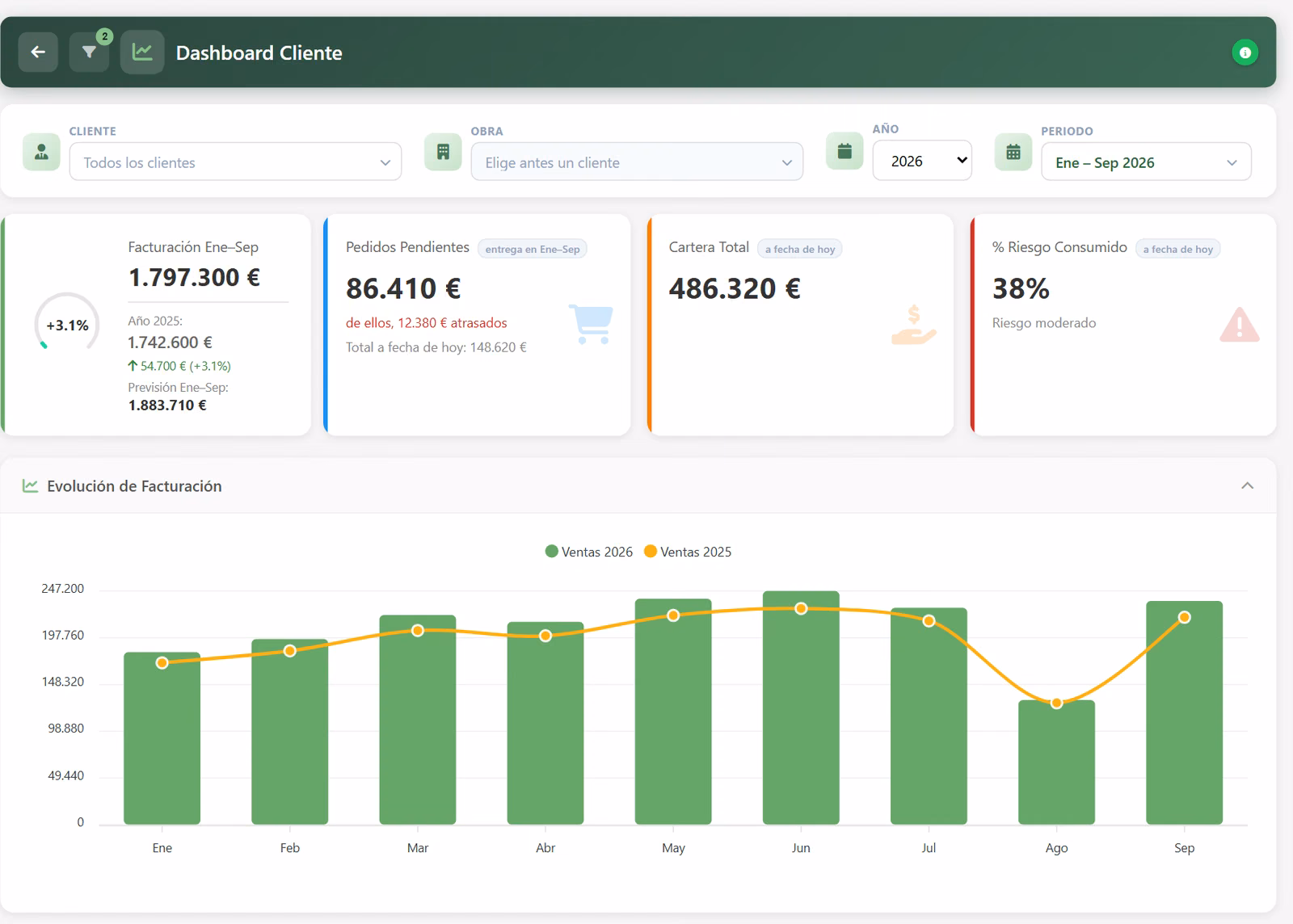Image resolution: width=1293 pixels, height=924 pixels.
Task: Click the 'a fecha de hoy' badge on Riesgo Consumido
Action: tap(1177, 249)
